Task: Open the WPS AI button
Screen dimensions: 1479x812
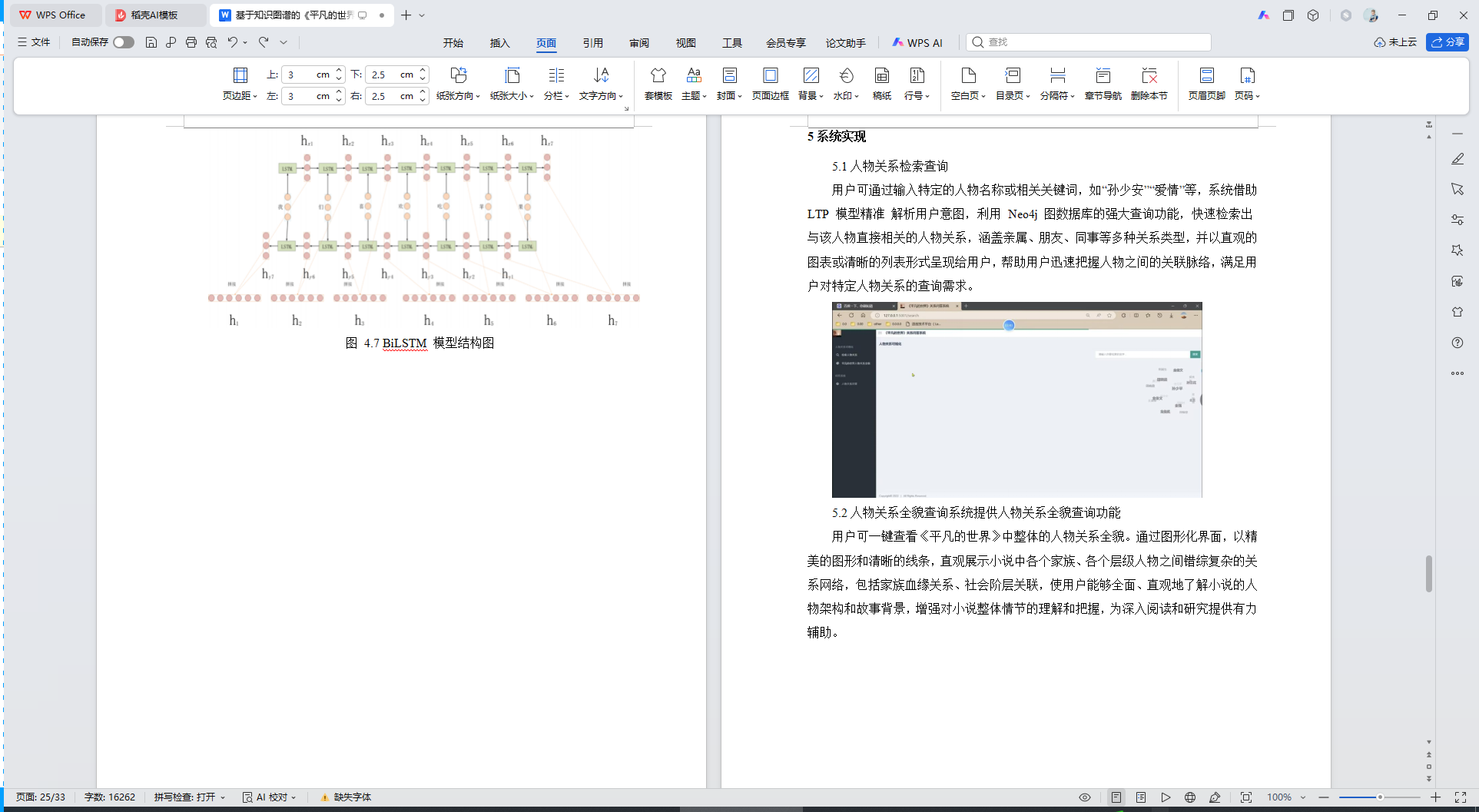Action: click(917, 43)
